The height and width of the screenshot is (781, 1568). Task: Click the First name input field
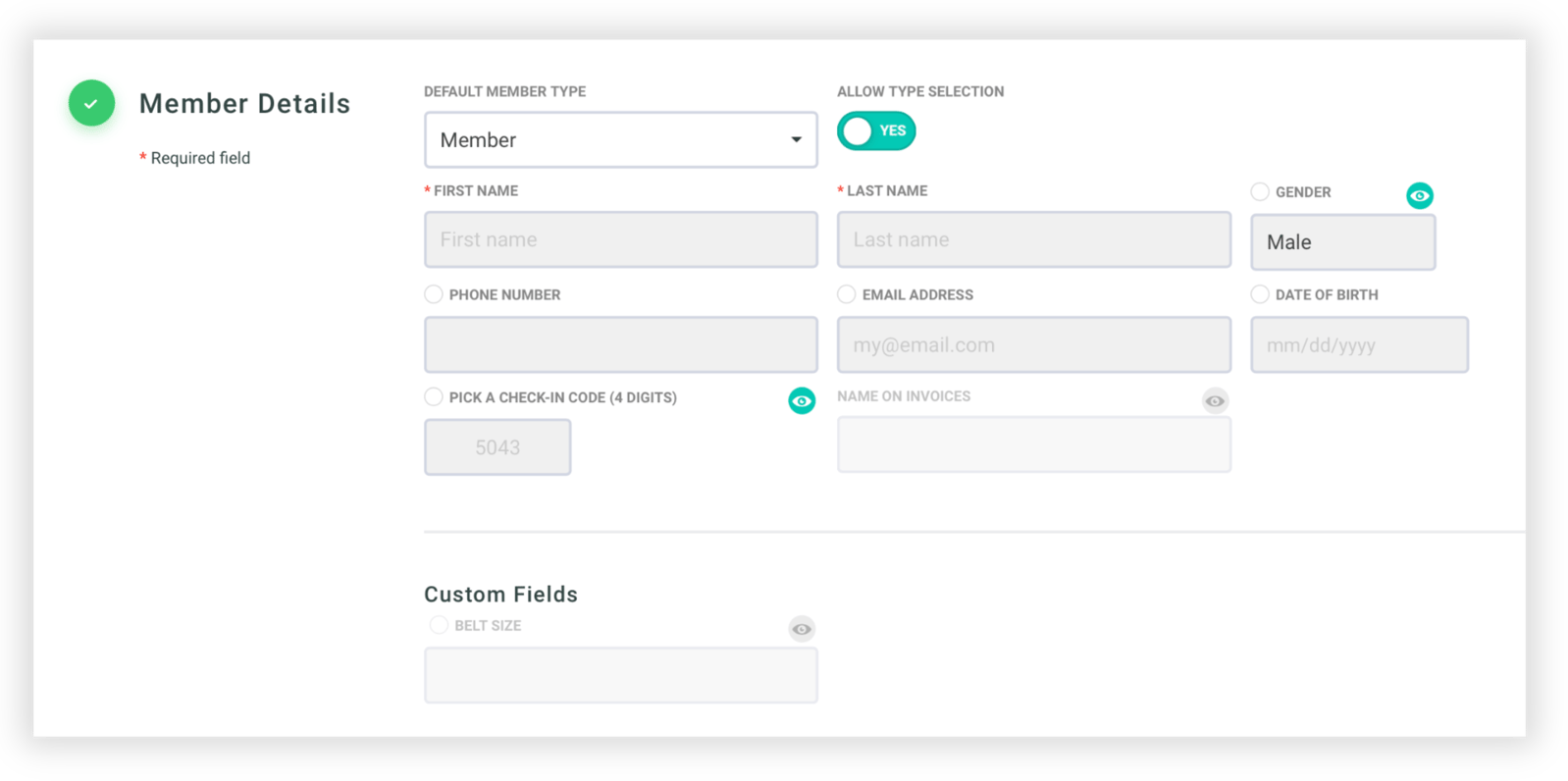[x=621, y=239]
